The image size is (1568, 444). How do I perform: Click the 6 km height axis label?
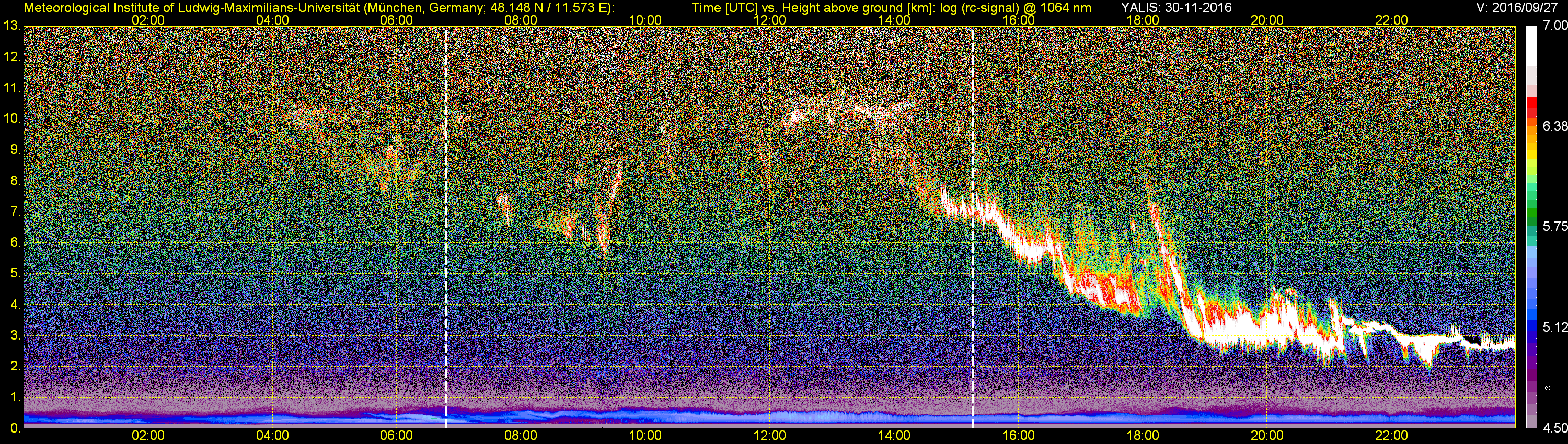tap(15, 242)
